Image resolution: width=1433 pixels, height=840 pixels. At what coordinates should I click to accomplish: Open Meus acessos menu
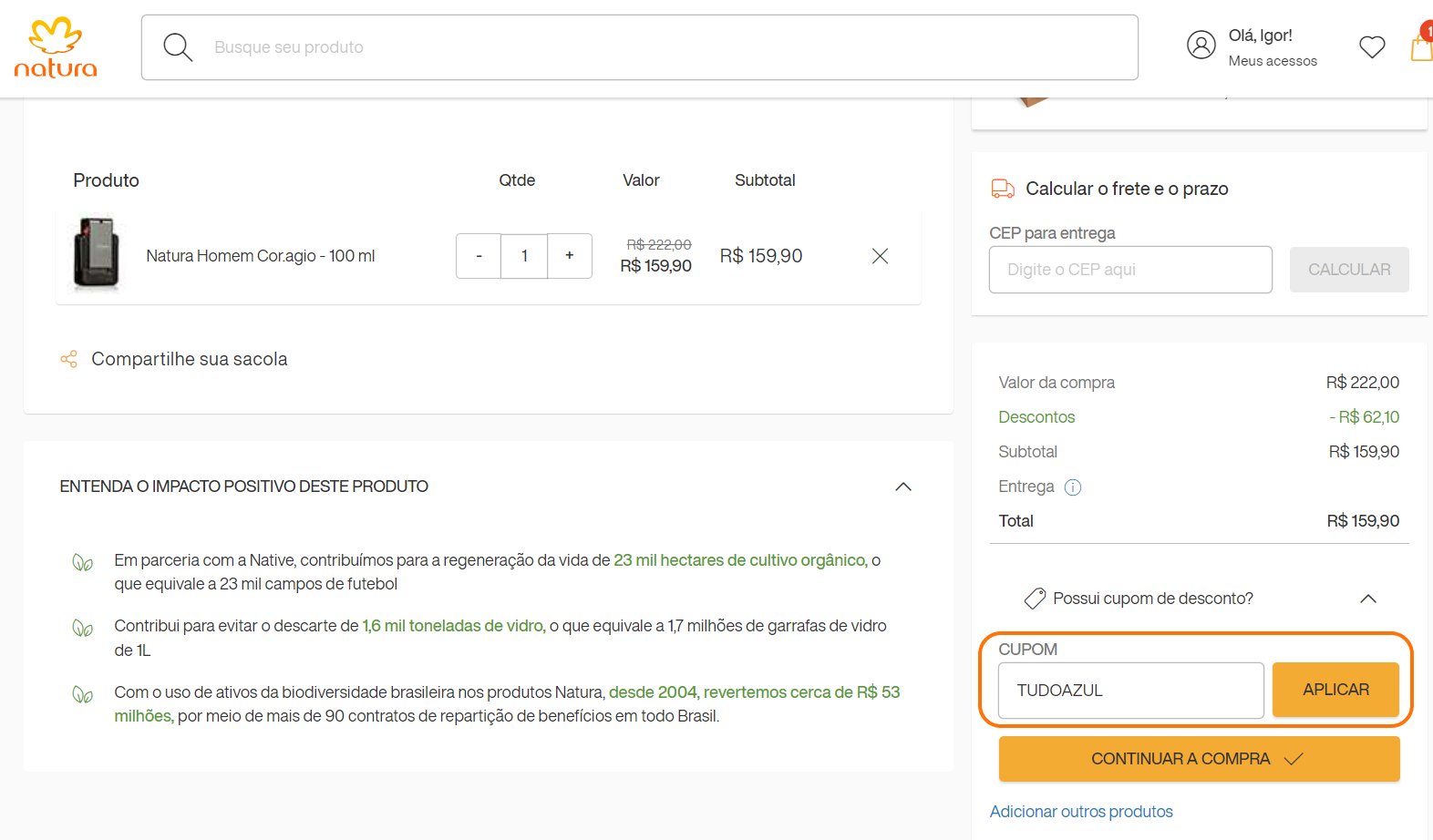[1273, 61]
